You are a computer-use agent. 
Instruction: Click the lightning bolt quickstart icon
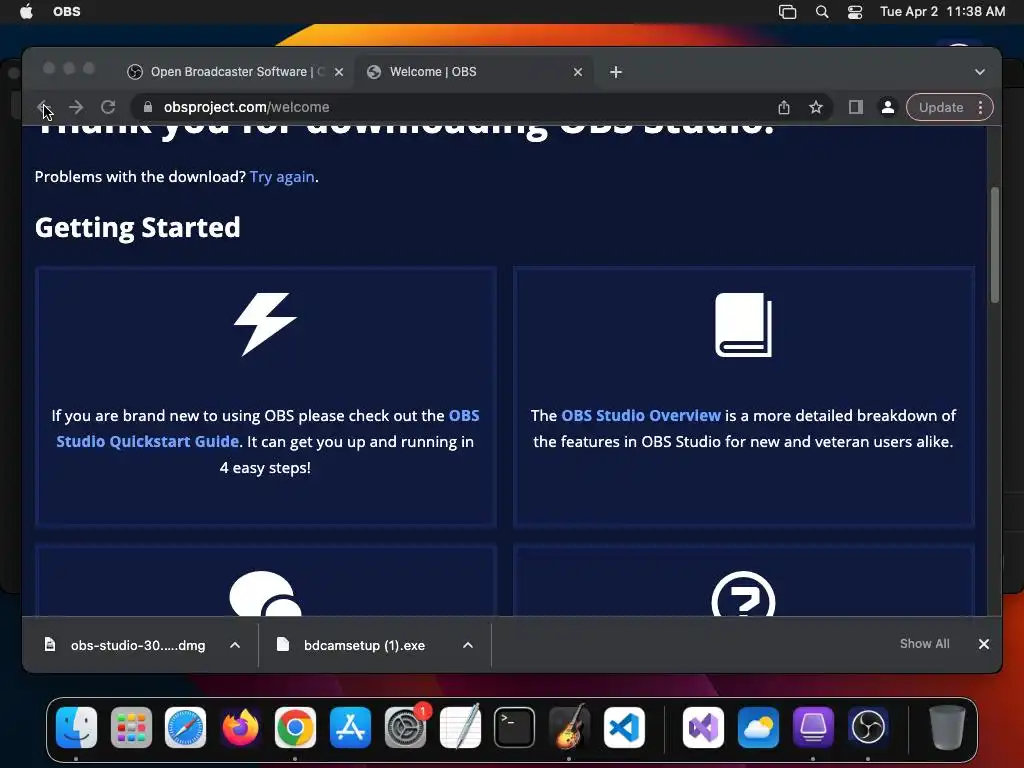(x=265, y=325)
